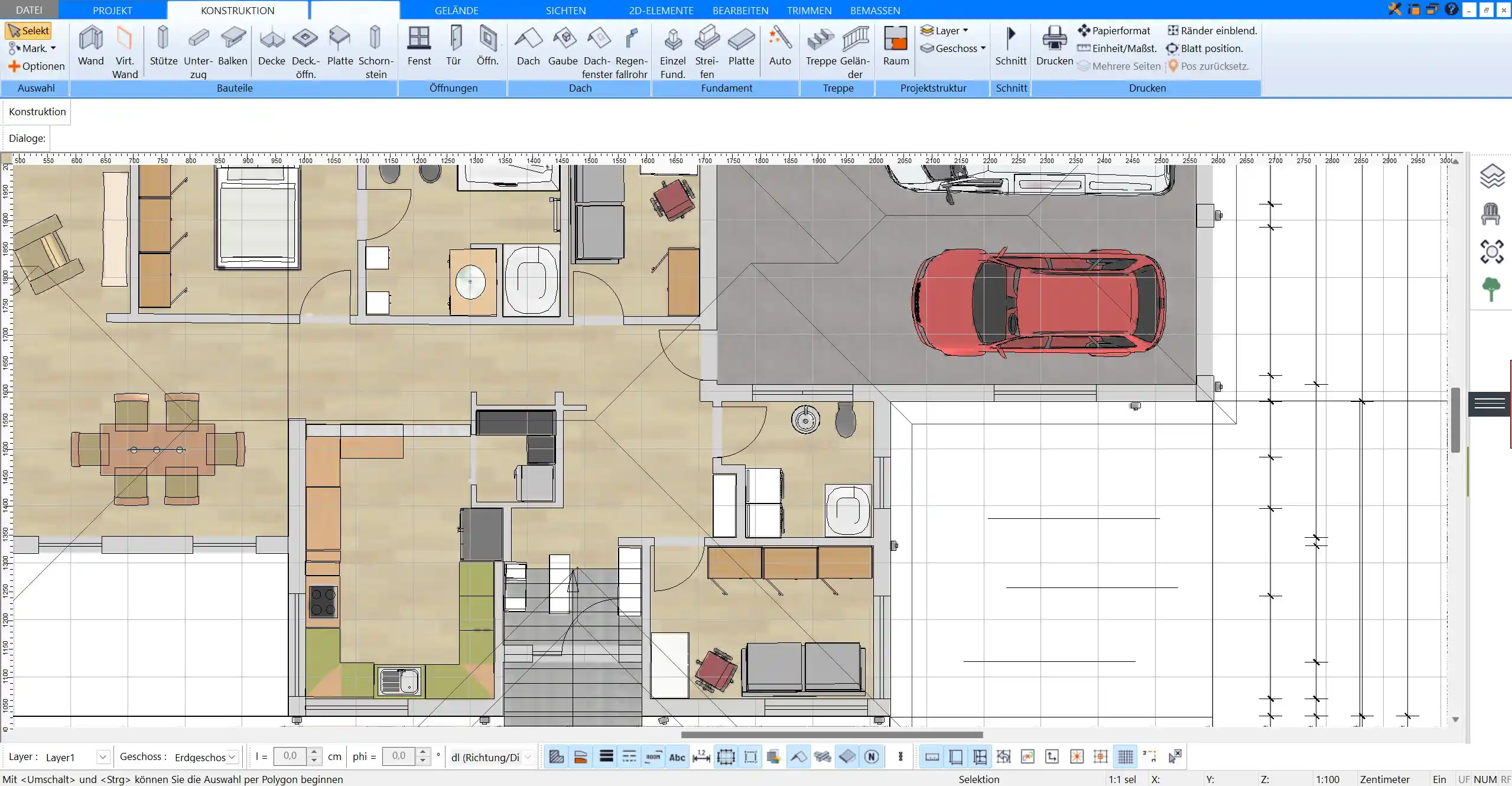Open the tree plants catalog in sidebar
Image resolution: width=1512 pixels, height=786 pixels.
pyautogui.click(x=1491, y=290)
